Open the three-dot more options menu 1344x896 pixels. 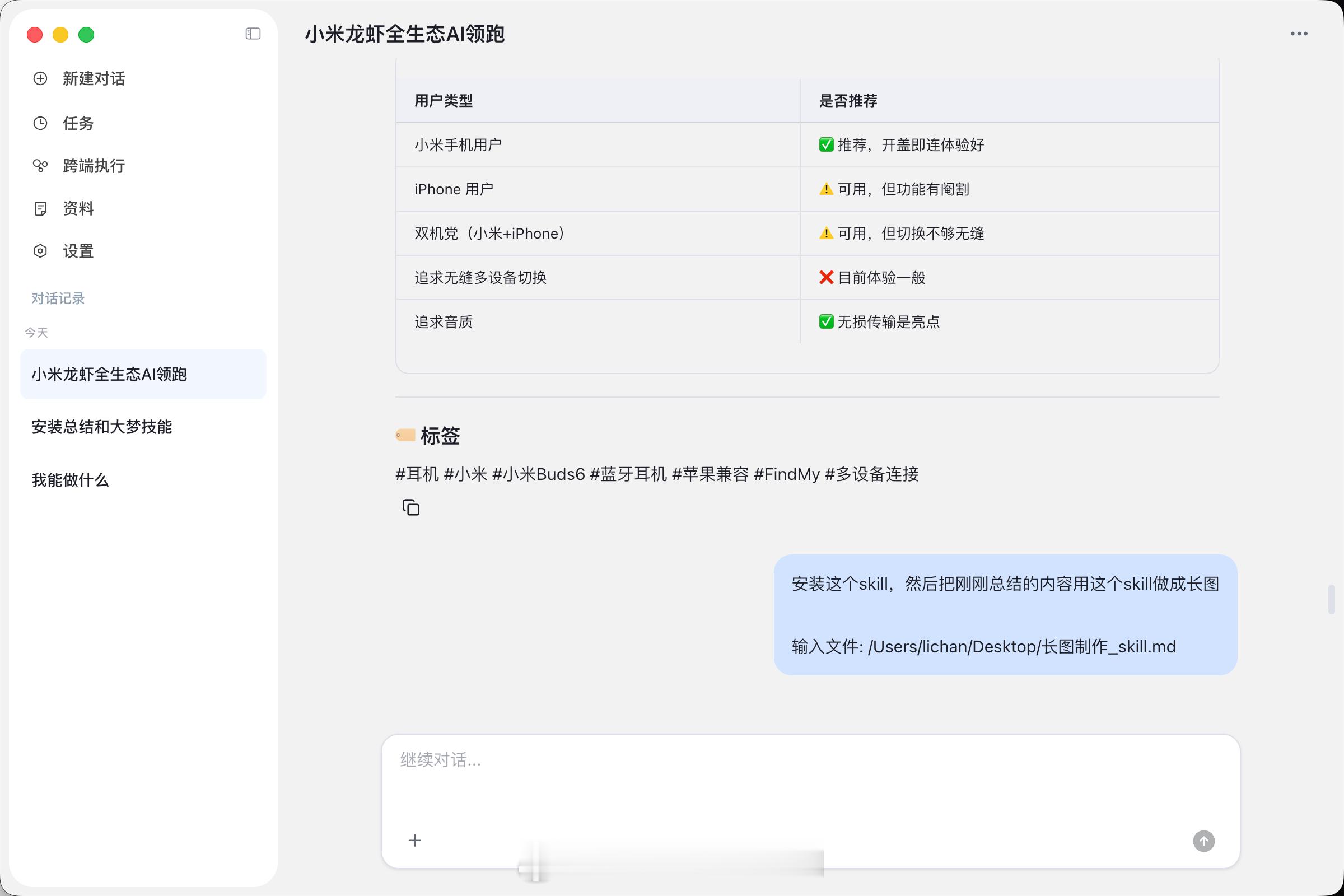(1298, 34)
